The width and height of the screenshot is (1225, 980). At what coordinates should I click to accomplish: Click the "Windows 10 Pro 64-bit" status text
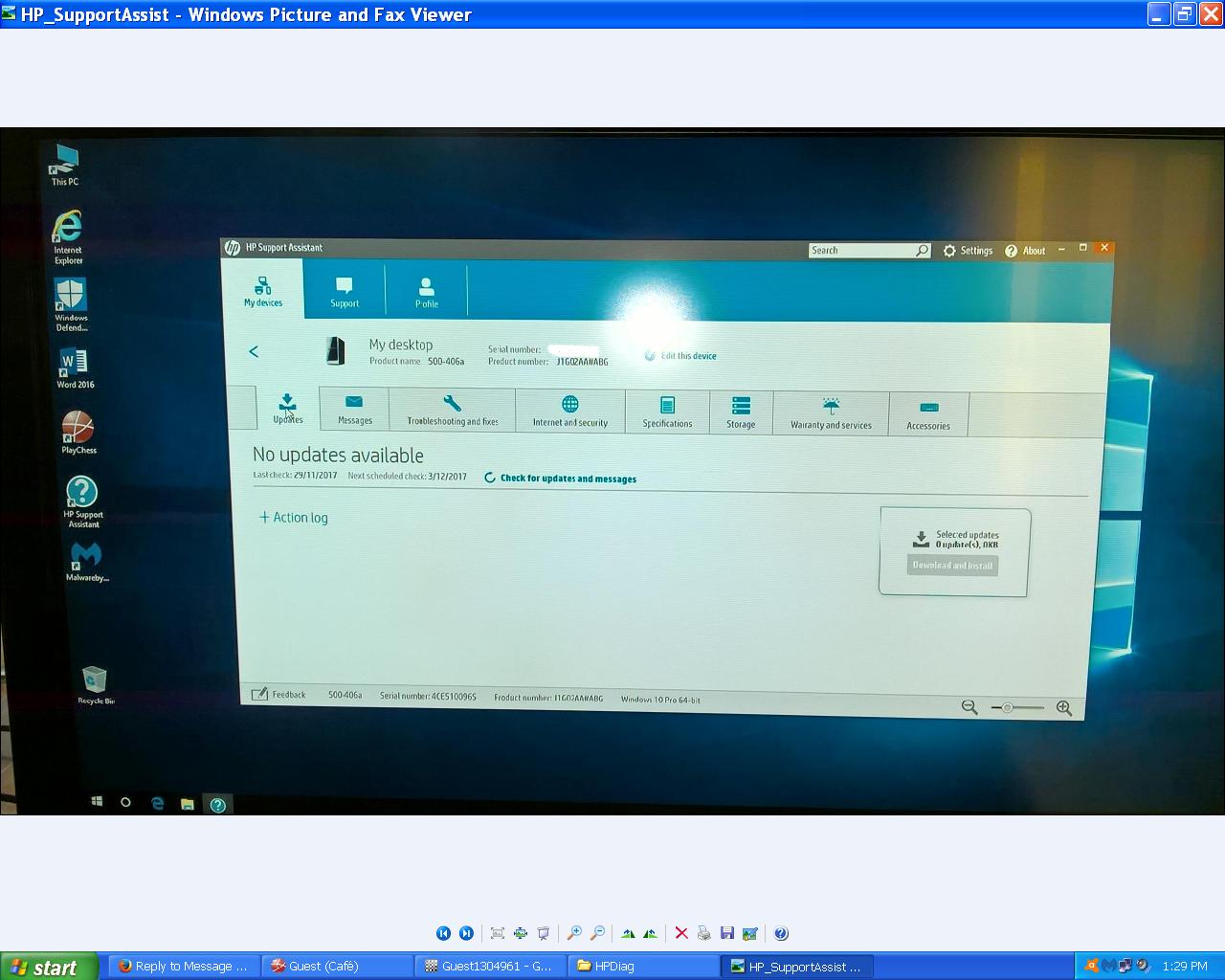(660, 700)
